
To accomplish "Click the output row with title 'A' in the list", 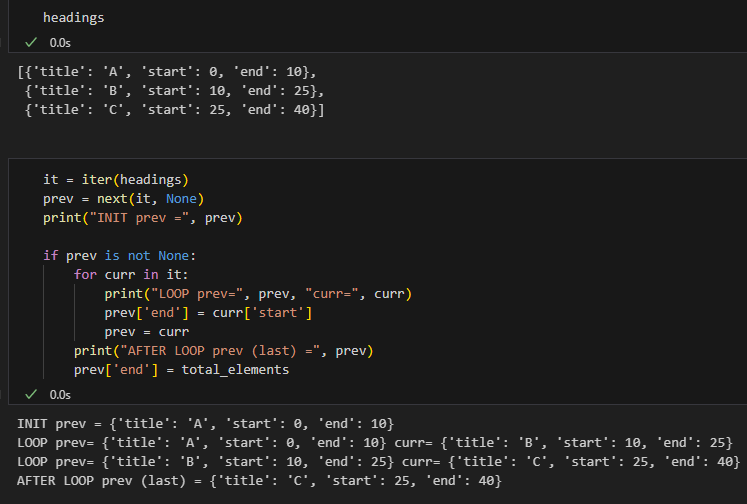I will [x=167, y=73].
